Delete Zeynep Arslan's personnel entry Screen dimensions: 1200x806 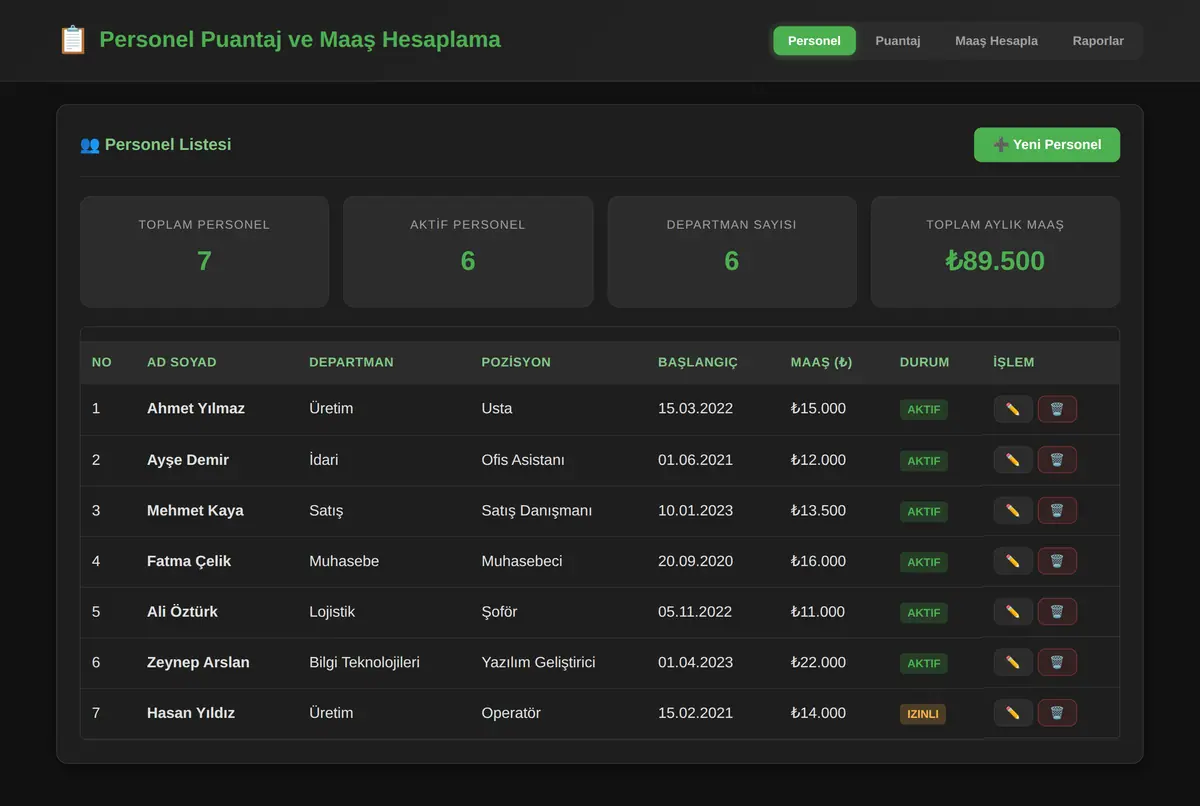tap(1057, 662)
